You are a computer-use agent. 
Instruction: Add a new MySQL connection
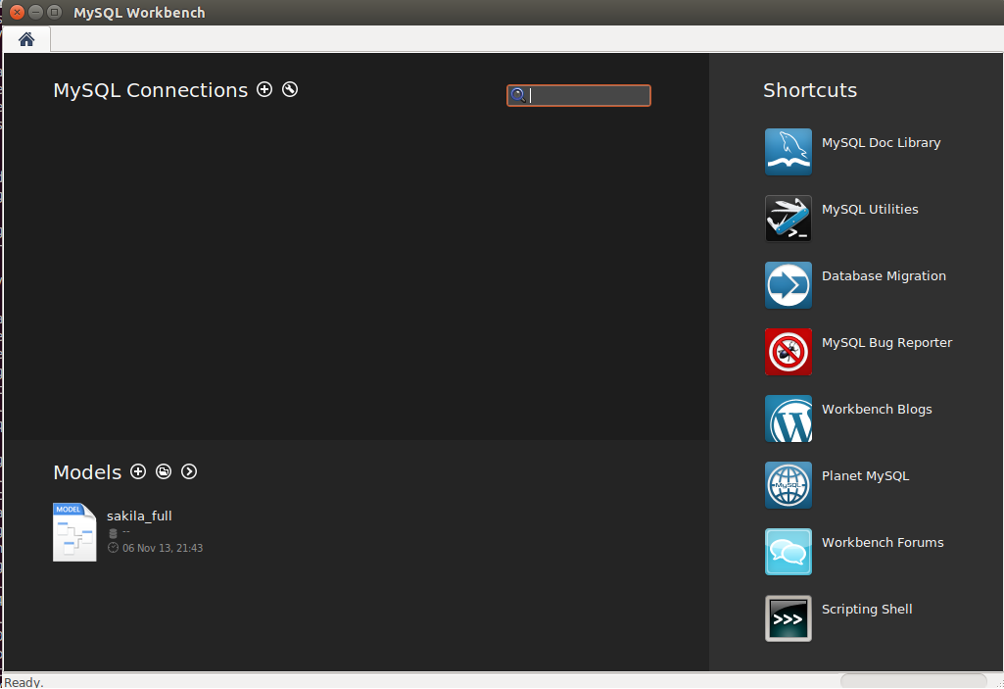tap(264, 89)
